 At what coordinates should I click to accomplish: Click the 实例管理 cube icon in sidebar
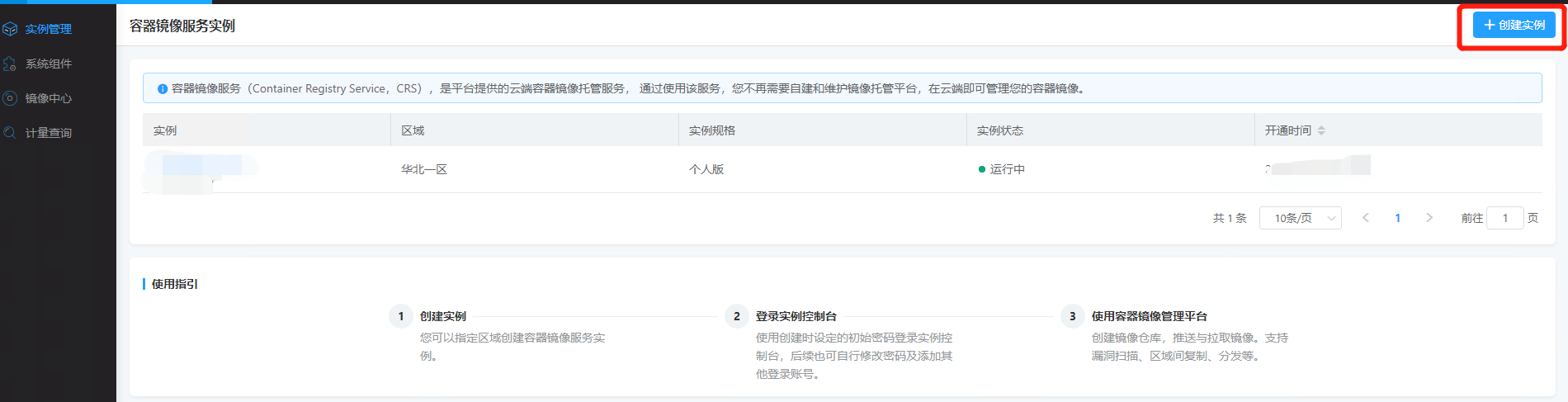[10, 29]
